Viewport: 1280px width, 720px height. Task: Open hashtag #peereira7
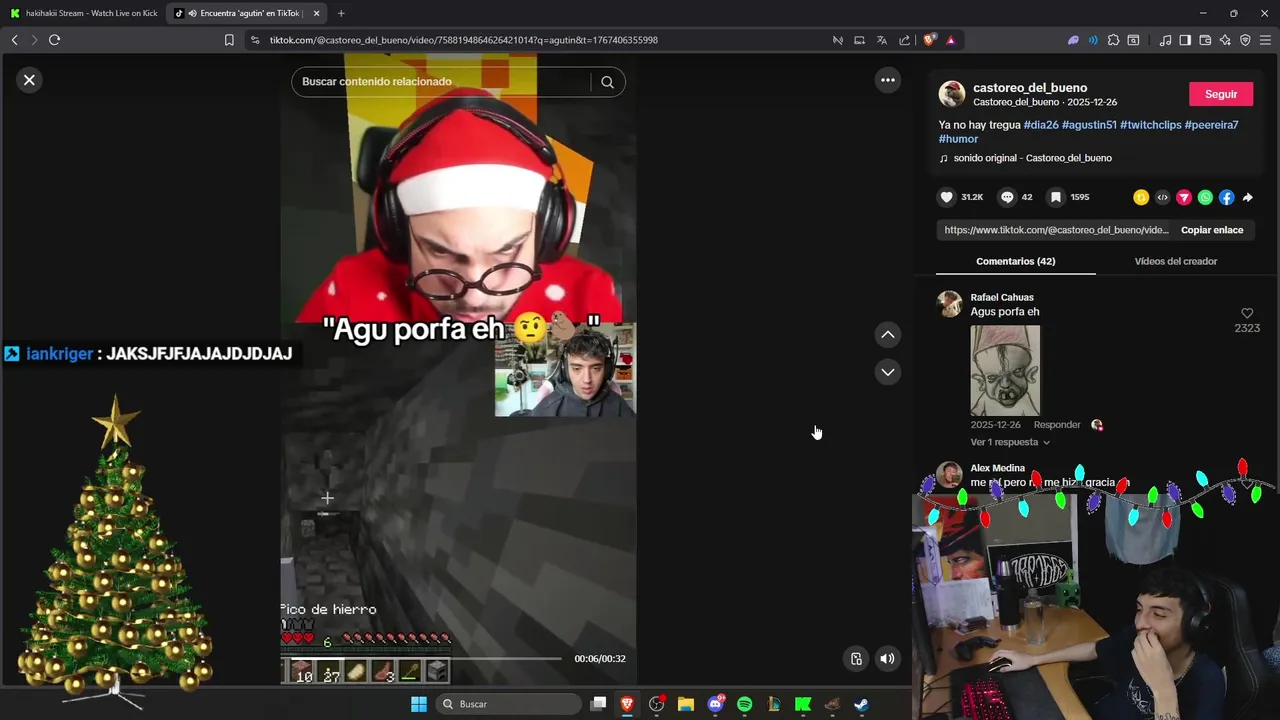(1211, 125)
